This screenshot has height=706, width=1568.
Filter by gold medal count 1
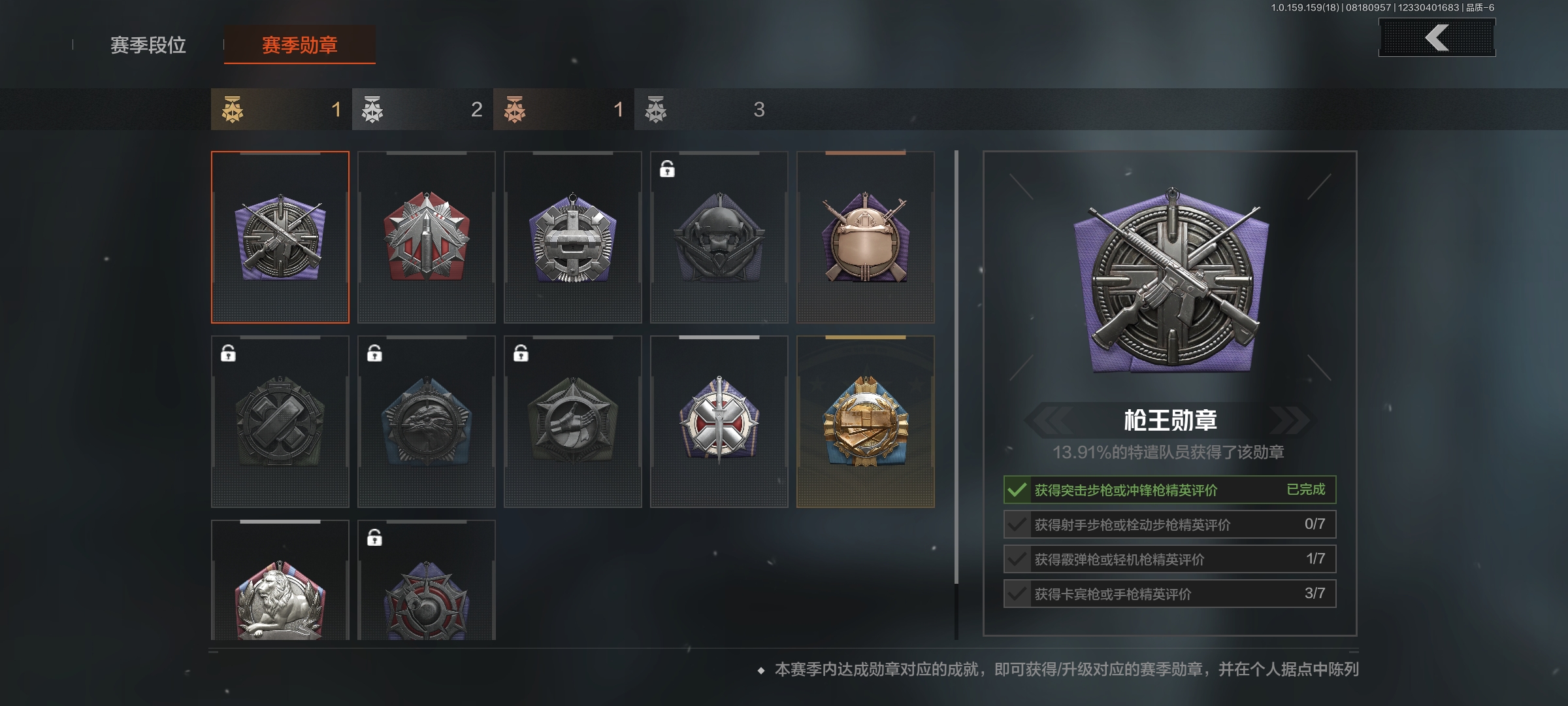click(x=282, y=109)
